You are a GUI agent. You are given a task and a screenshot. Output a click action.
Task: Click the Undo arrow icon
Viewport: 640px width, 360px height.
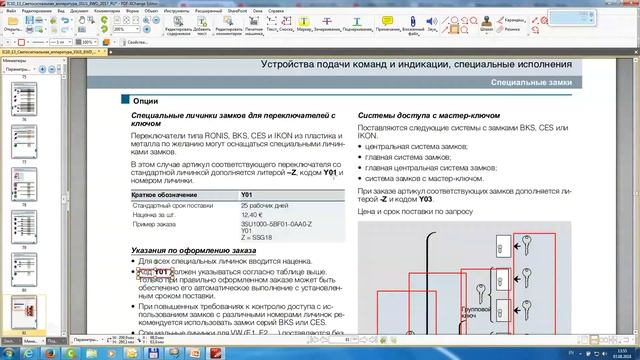[x=65, y=20]
